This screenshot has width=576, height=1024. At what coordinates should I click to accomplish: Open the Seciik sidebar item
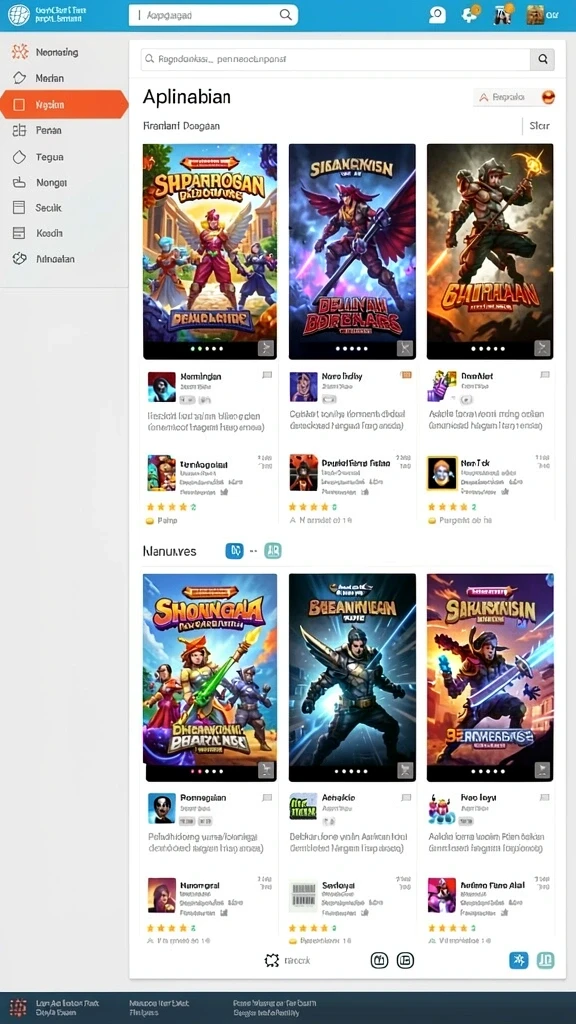pyautogui.click(x=64, y=208)
